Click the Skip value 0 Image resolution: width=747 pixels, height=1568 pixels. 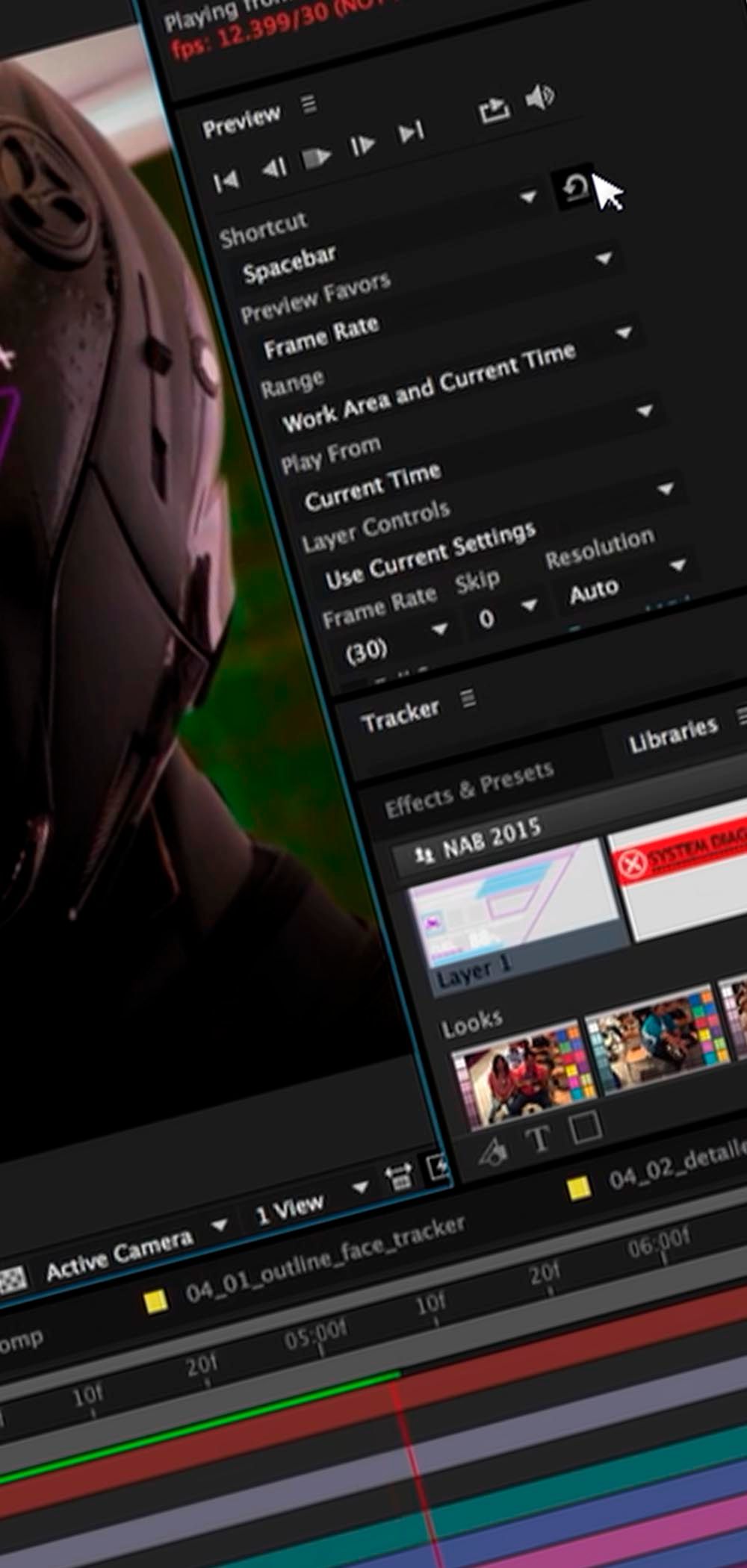tap(486, 618)
